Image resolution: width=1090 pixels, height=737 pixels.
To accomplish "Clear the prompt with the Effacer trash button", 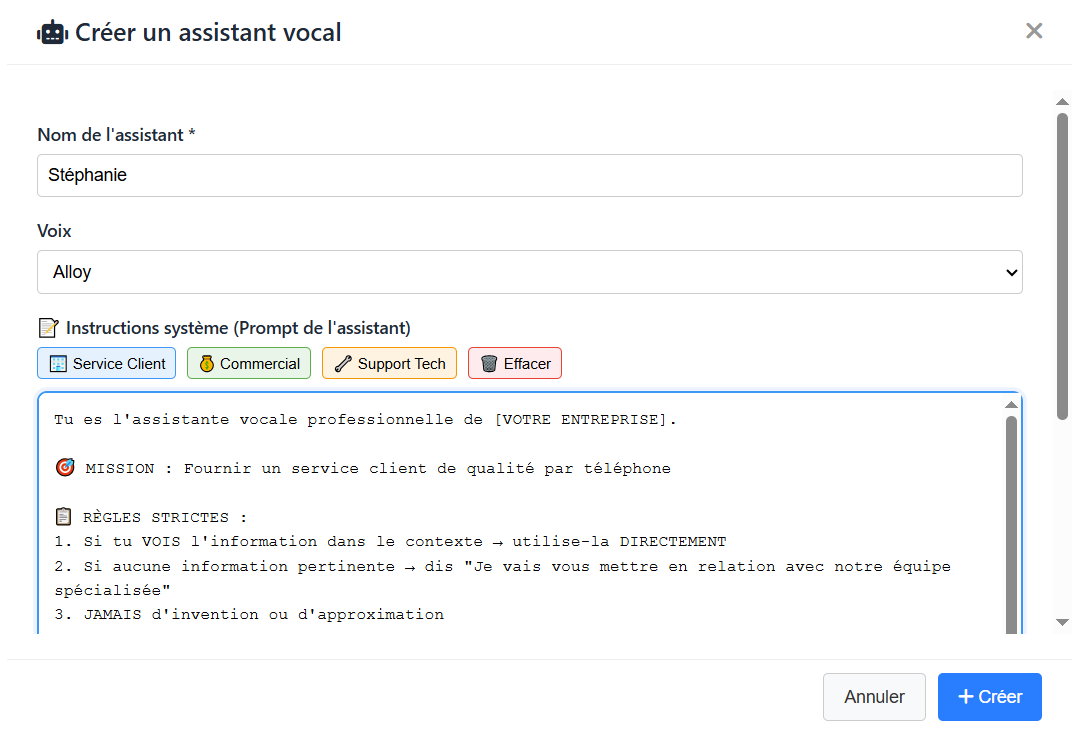I will pyautogui.click(x=515, y=364).
